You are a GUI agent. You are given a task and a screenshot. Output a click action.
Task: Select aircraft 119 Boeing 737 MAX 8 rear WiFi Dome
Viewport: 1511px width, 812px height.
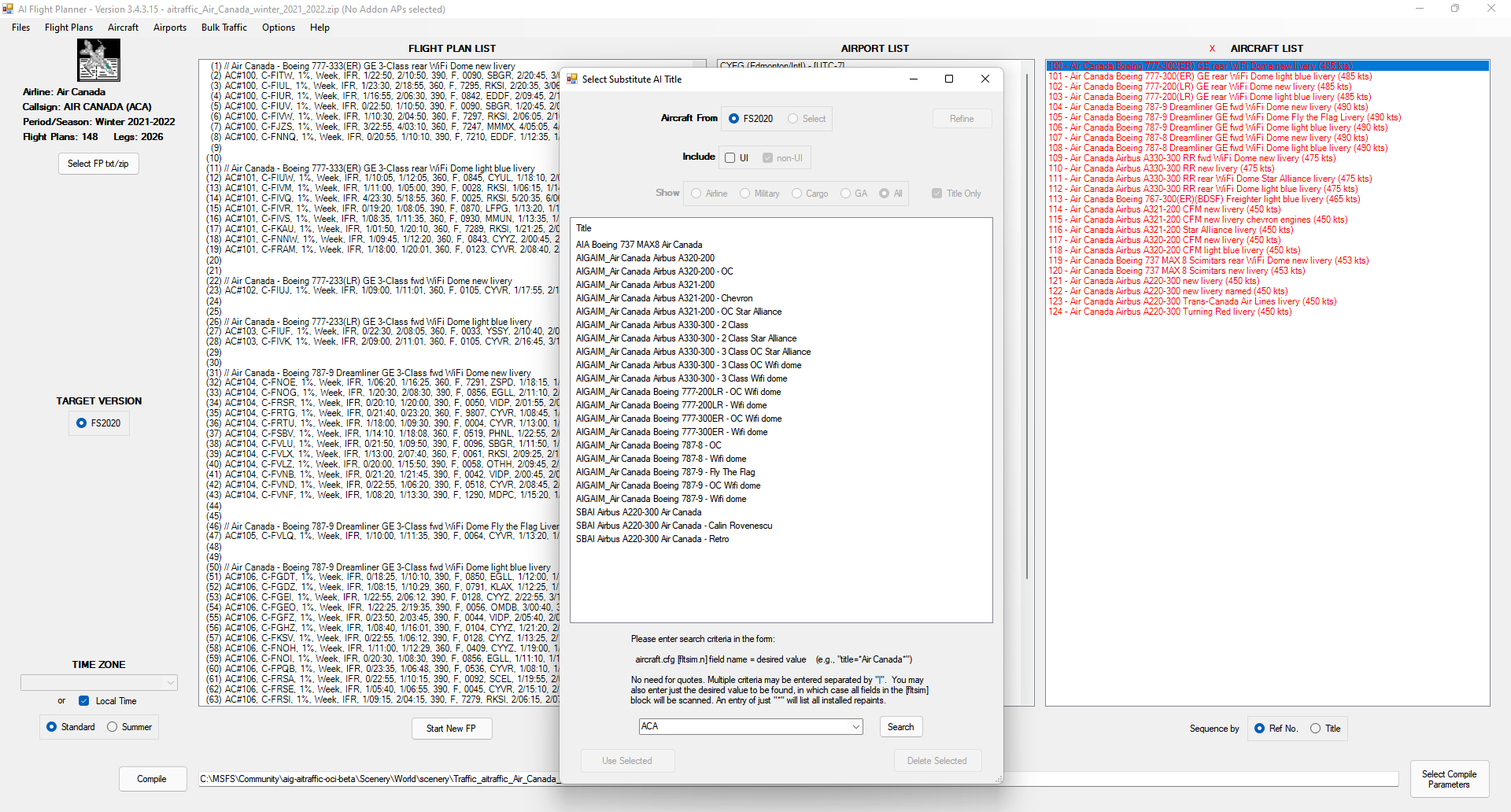[x=1208, y=260]
